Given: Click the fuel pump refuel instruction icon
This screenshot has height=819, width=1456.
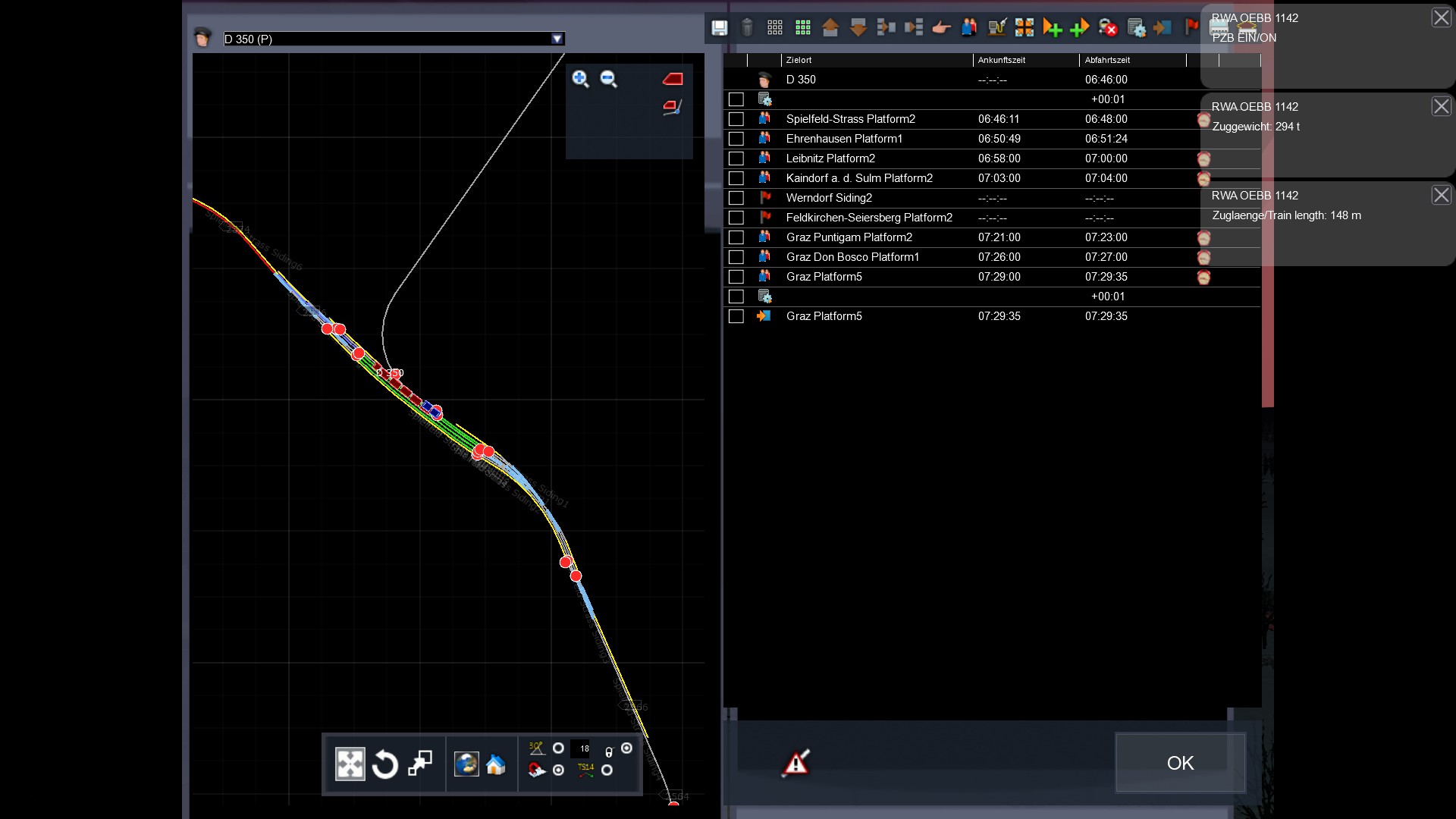Looking at the screenshot, I should pos(996,28).
